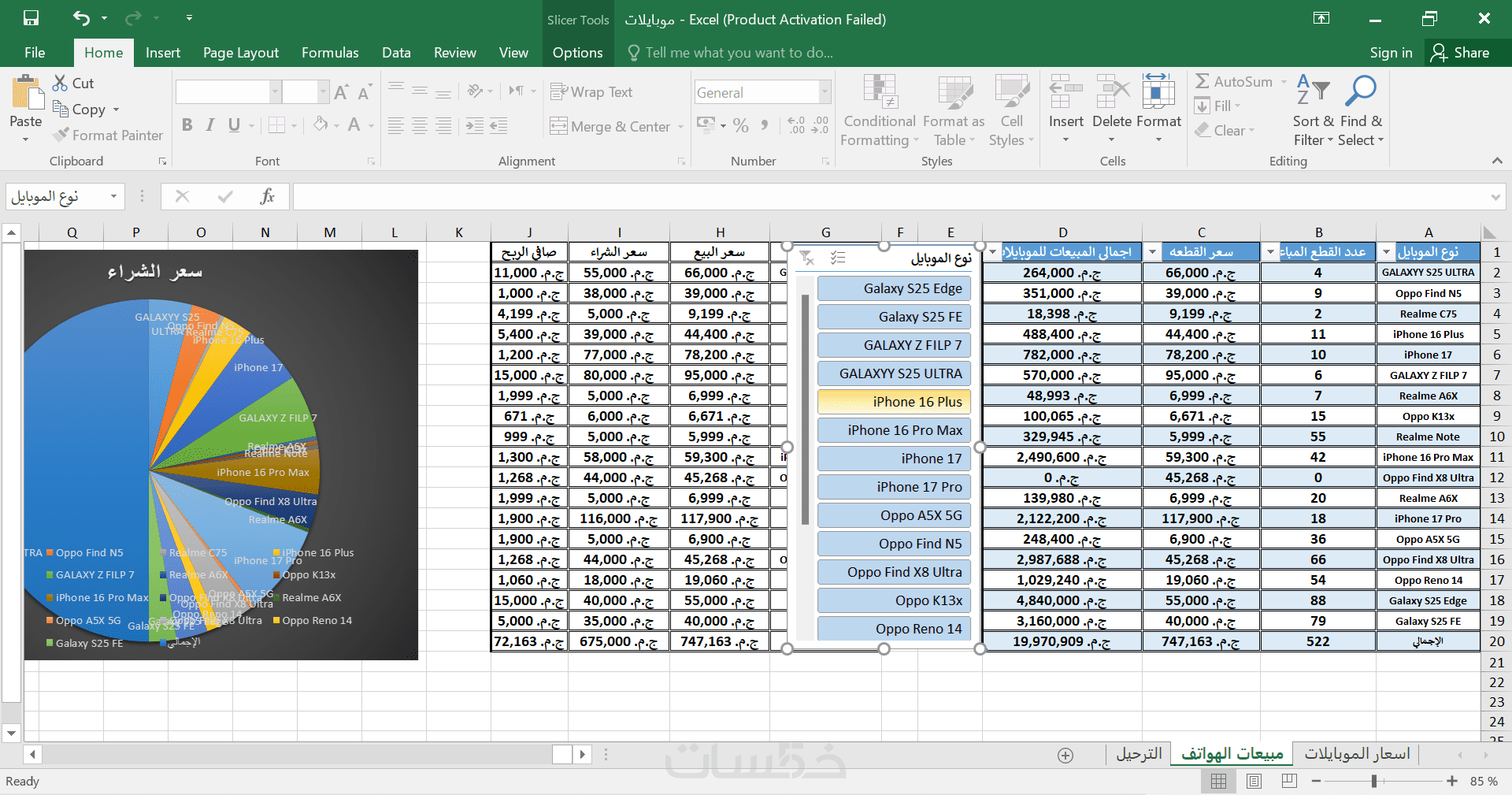Toggle Galaxy S25 Edge slicer item

click(894, 288)
